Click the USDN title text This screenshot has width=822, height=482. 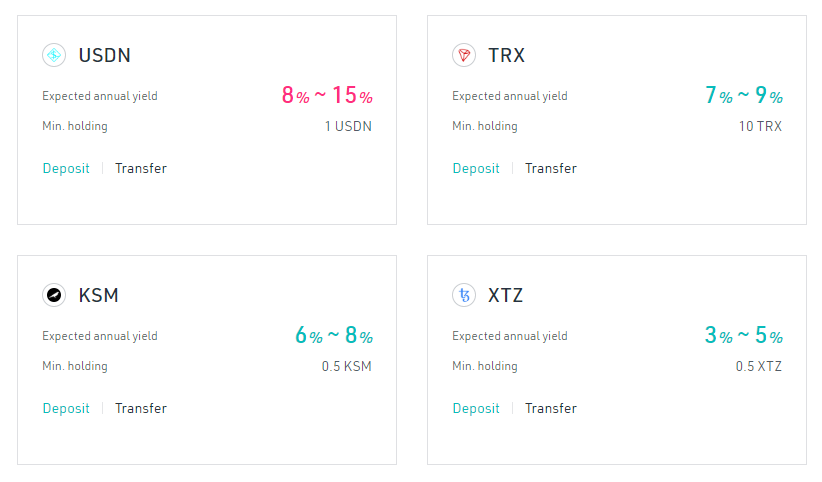104,55
